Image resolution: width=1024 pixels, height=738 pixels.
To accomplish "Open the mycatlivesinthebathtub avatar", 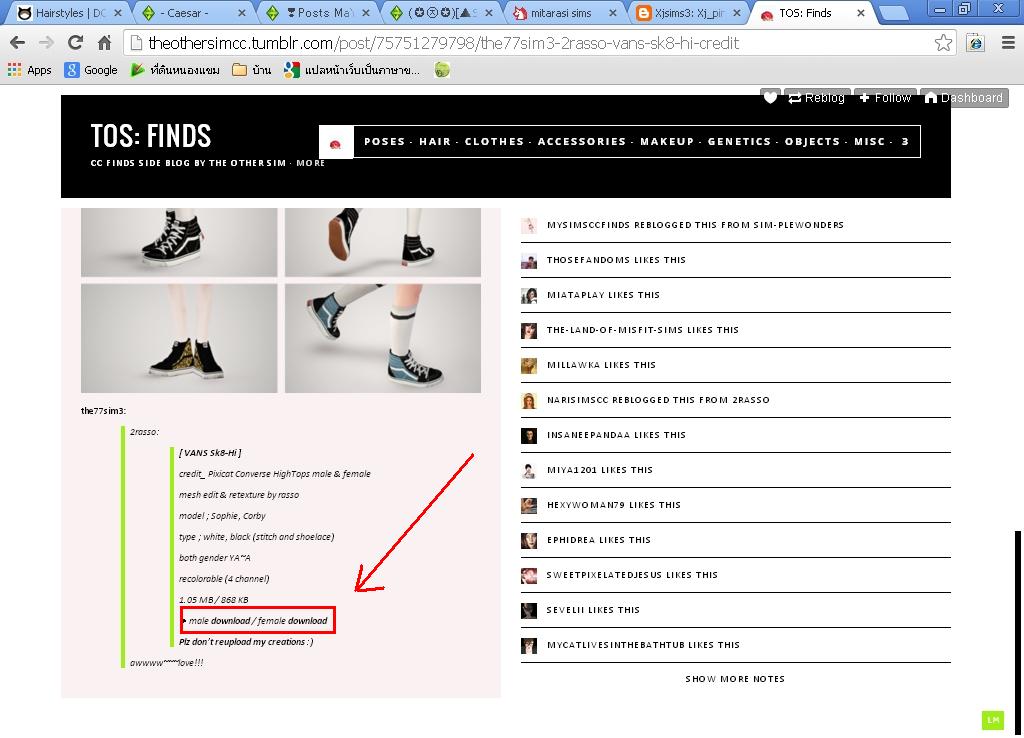I will (x=529, y=646).
